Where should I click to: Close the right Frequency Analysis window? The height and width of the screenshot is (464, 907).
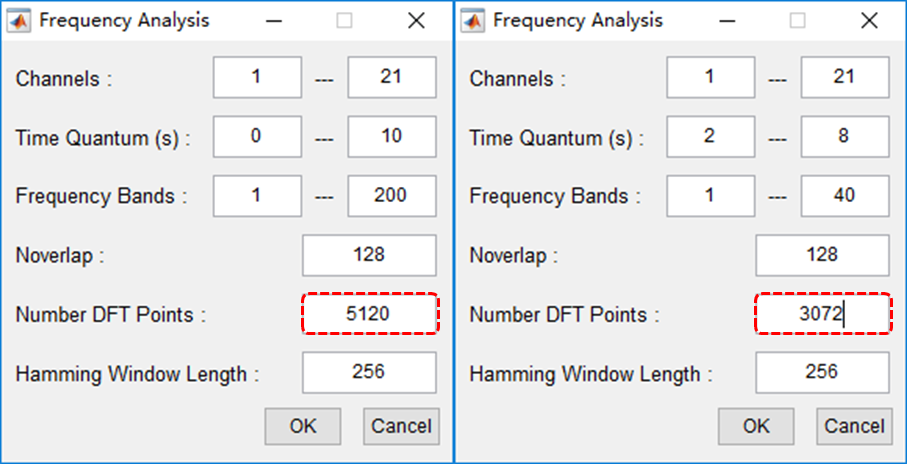click(870, 20)
